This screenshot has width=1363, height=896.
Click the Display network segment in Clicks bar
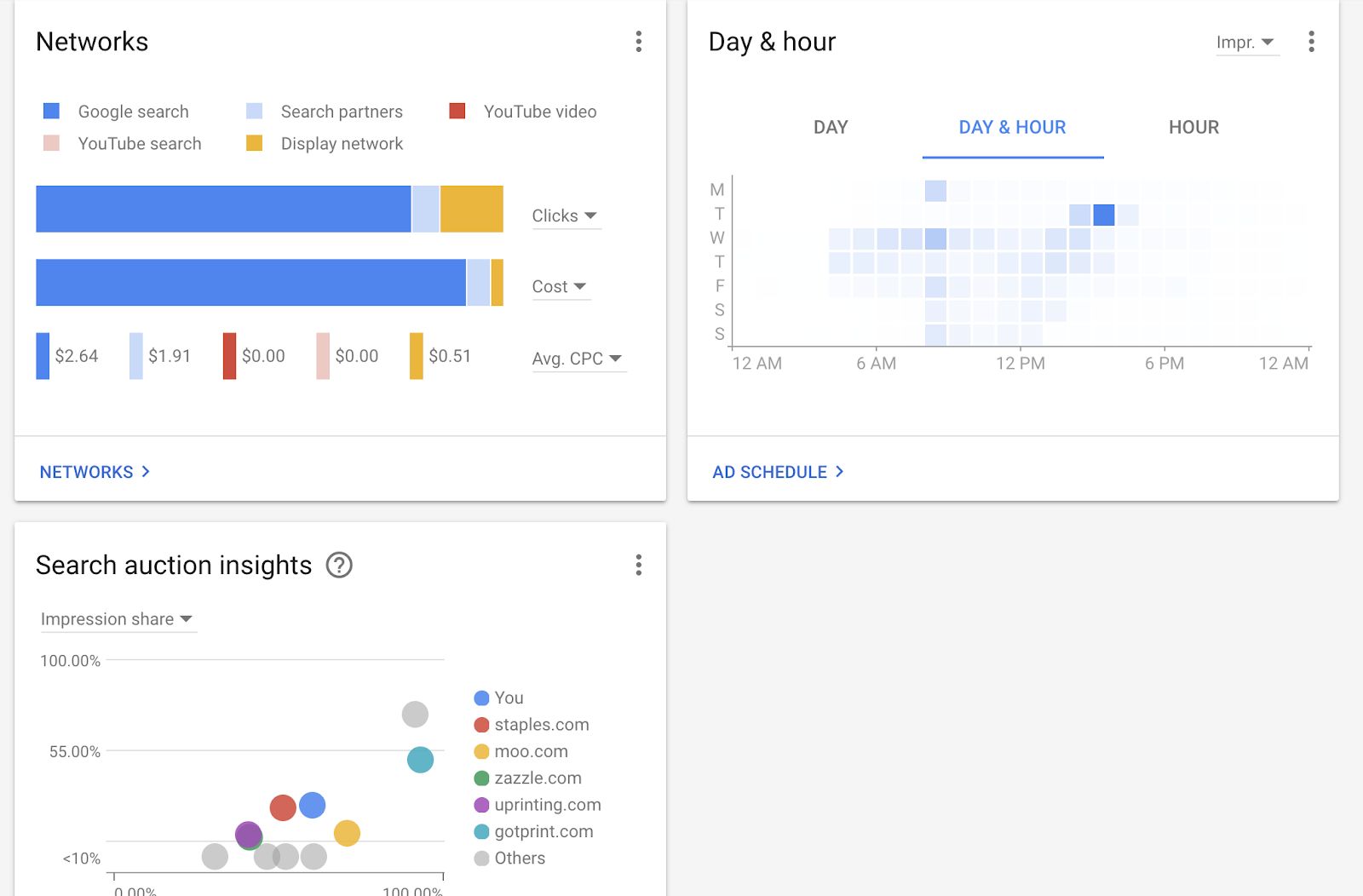(x=472, y=209)
